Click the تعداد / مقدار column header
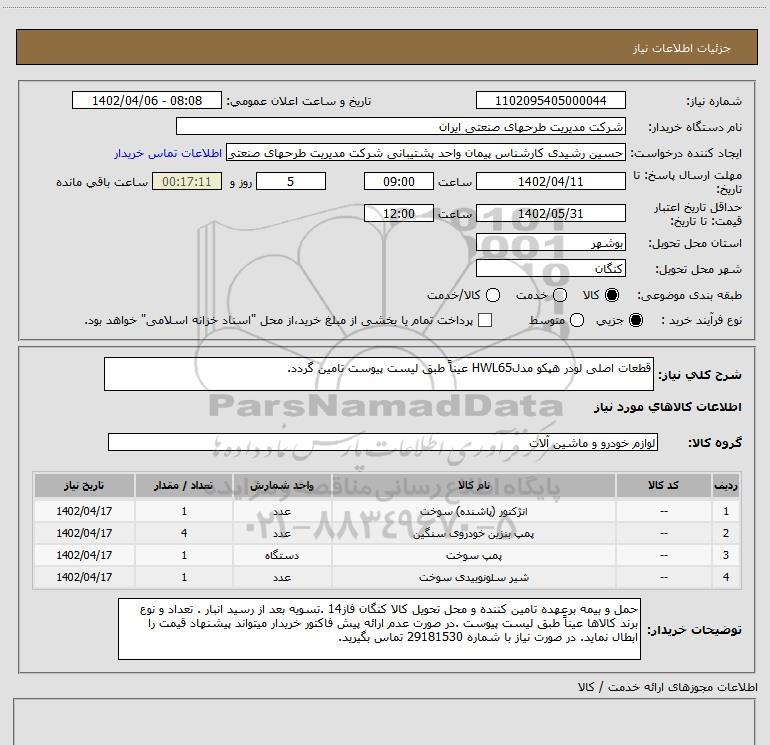 coord(184,485)
